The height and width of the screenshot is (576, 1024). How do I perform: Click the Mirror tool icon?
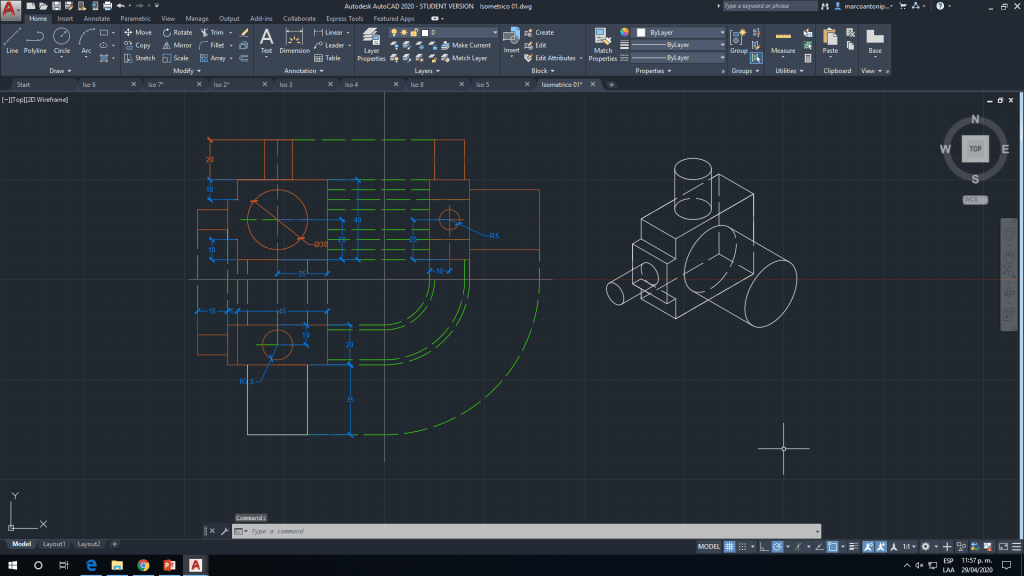pyautogui.click(x=176, y=45)
